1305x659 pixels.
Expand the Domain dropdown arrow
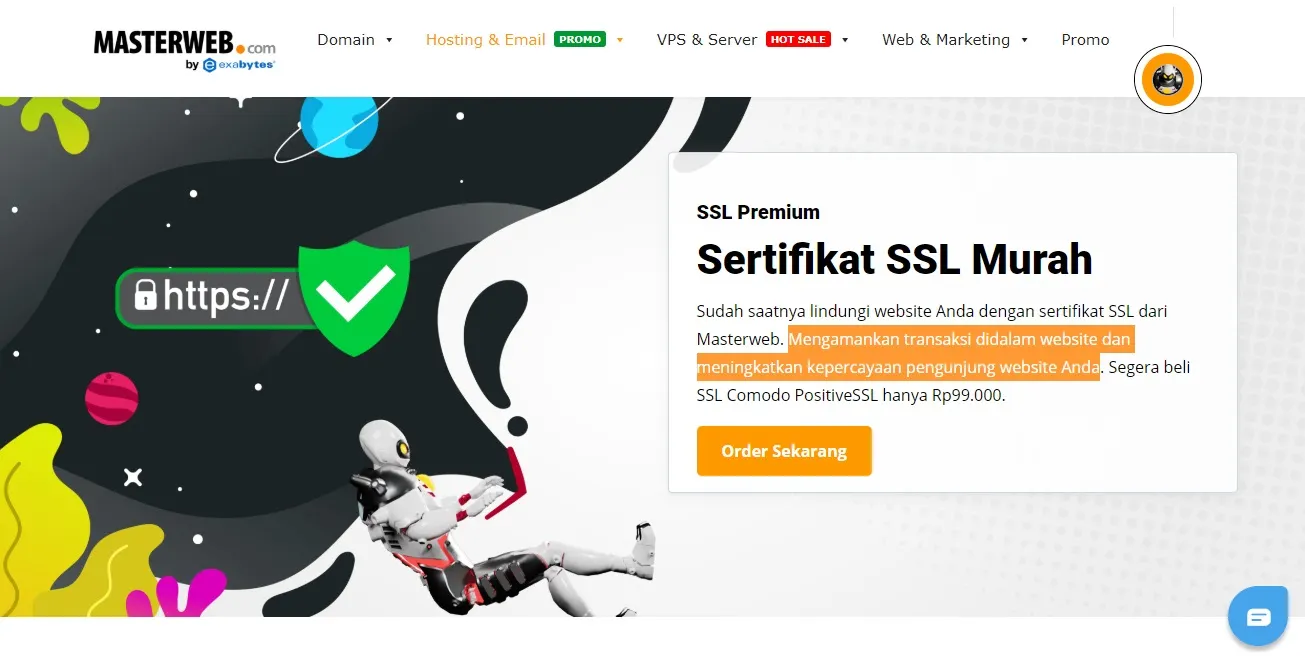(389, 41)
